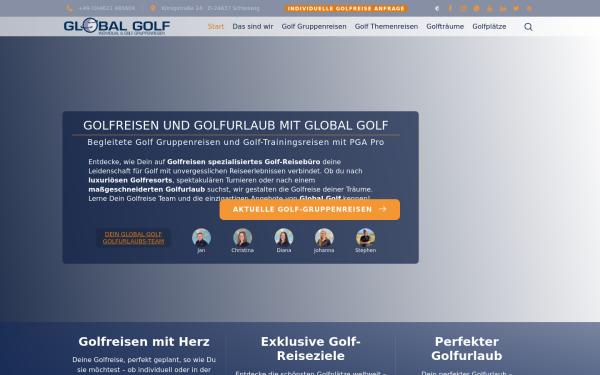Select team member Johanna's photo
The image size is (600, 375).
coord(324,238)
